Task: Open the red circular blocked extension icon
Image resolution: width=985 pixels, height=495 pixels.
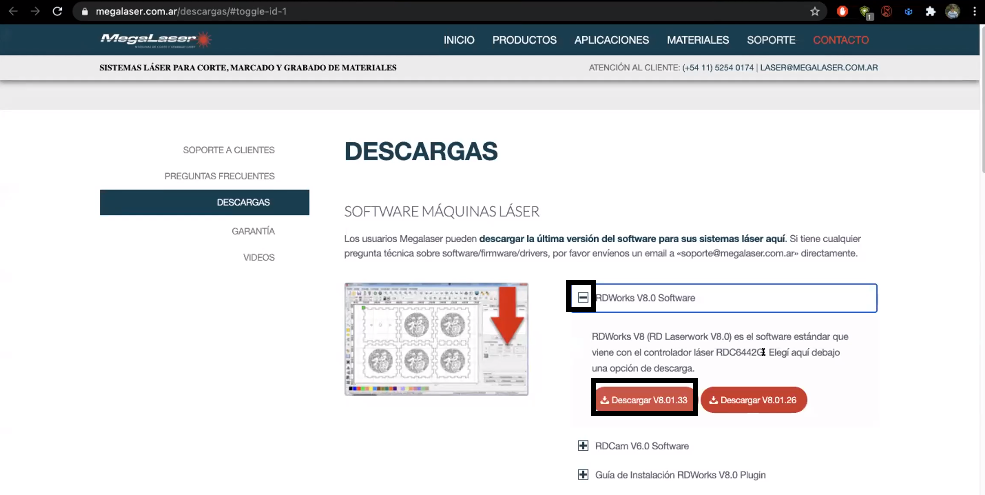Action: tap(886, 11)
